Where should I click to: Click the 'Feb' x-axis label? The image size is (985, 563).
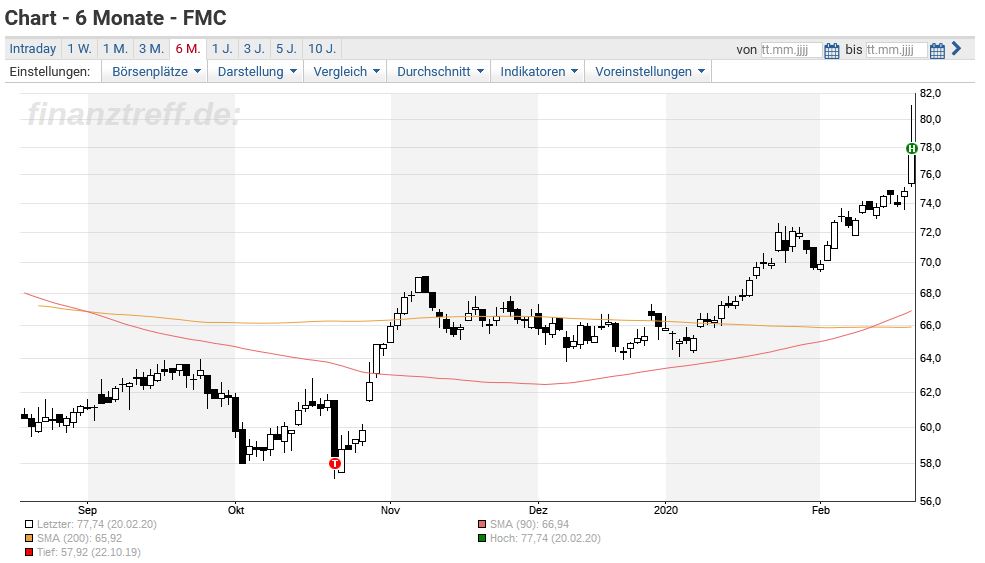(820, 510)
